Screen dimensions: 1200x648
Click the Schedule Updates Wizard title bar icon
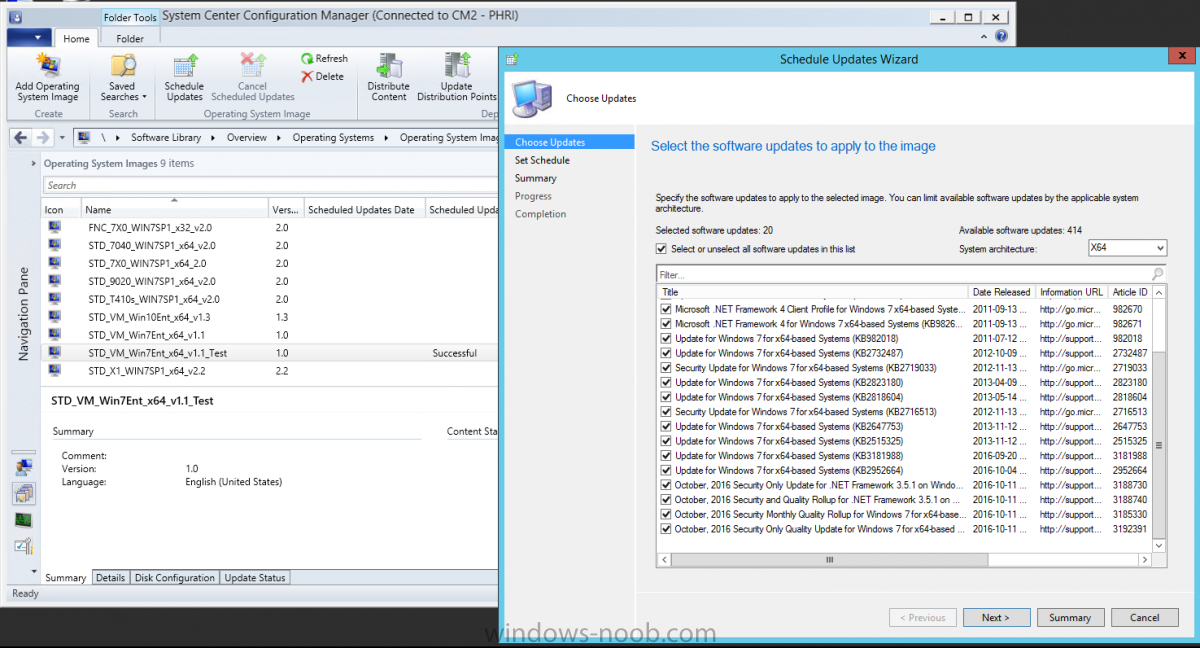[512, 59]
